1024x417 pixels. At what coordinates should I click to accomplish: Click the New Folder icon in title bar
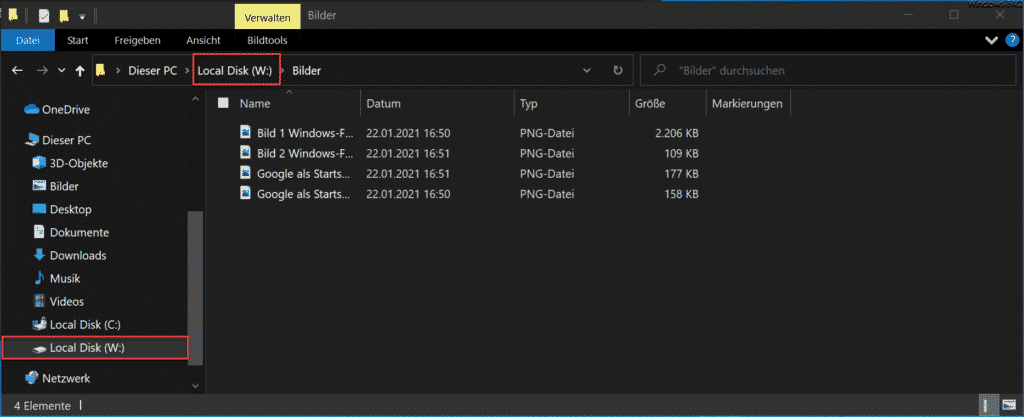click(63, 14)
